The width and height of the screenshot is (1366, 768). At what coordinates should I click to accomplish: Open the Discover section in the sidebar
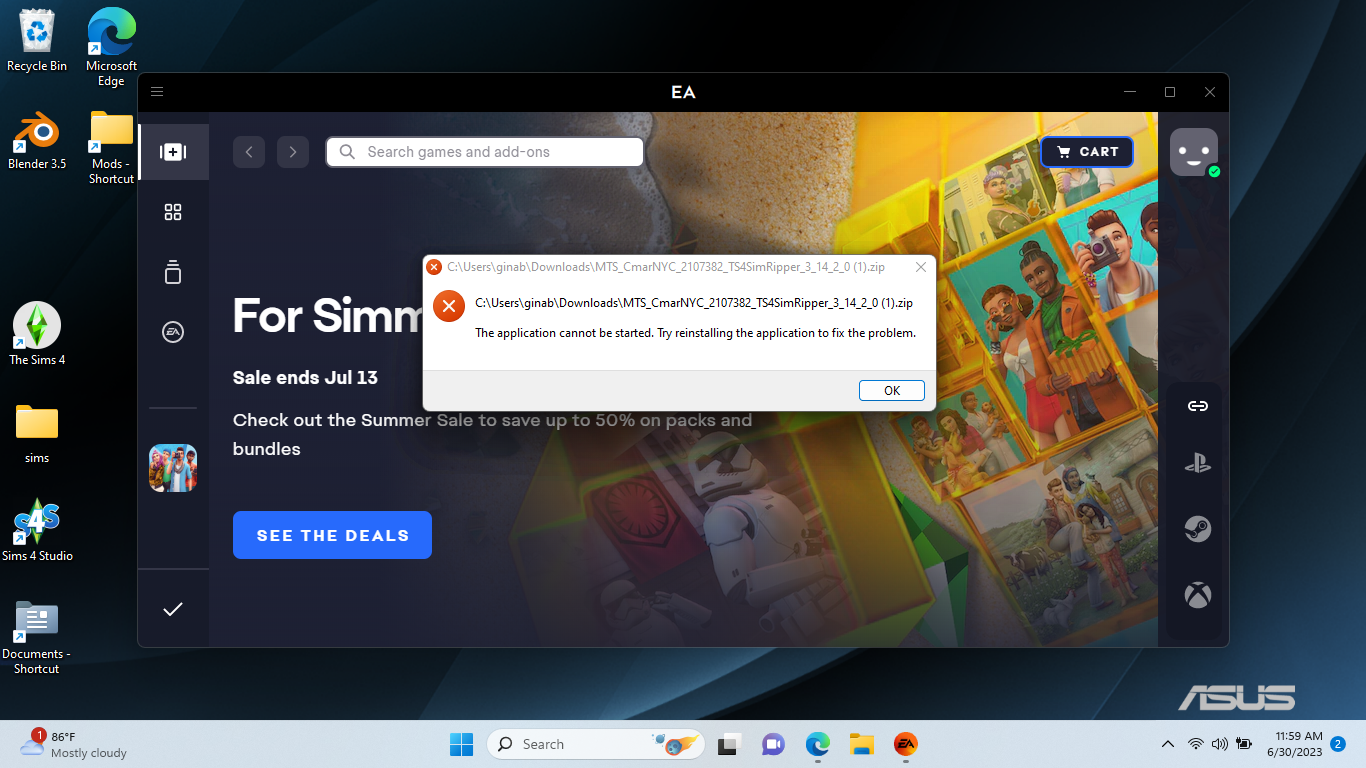coord(172,151)
